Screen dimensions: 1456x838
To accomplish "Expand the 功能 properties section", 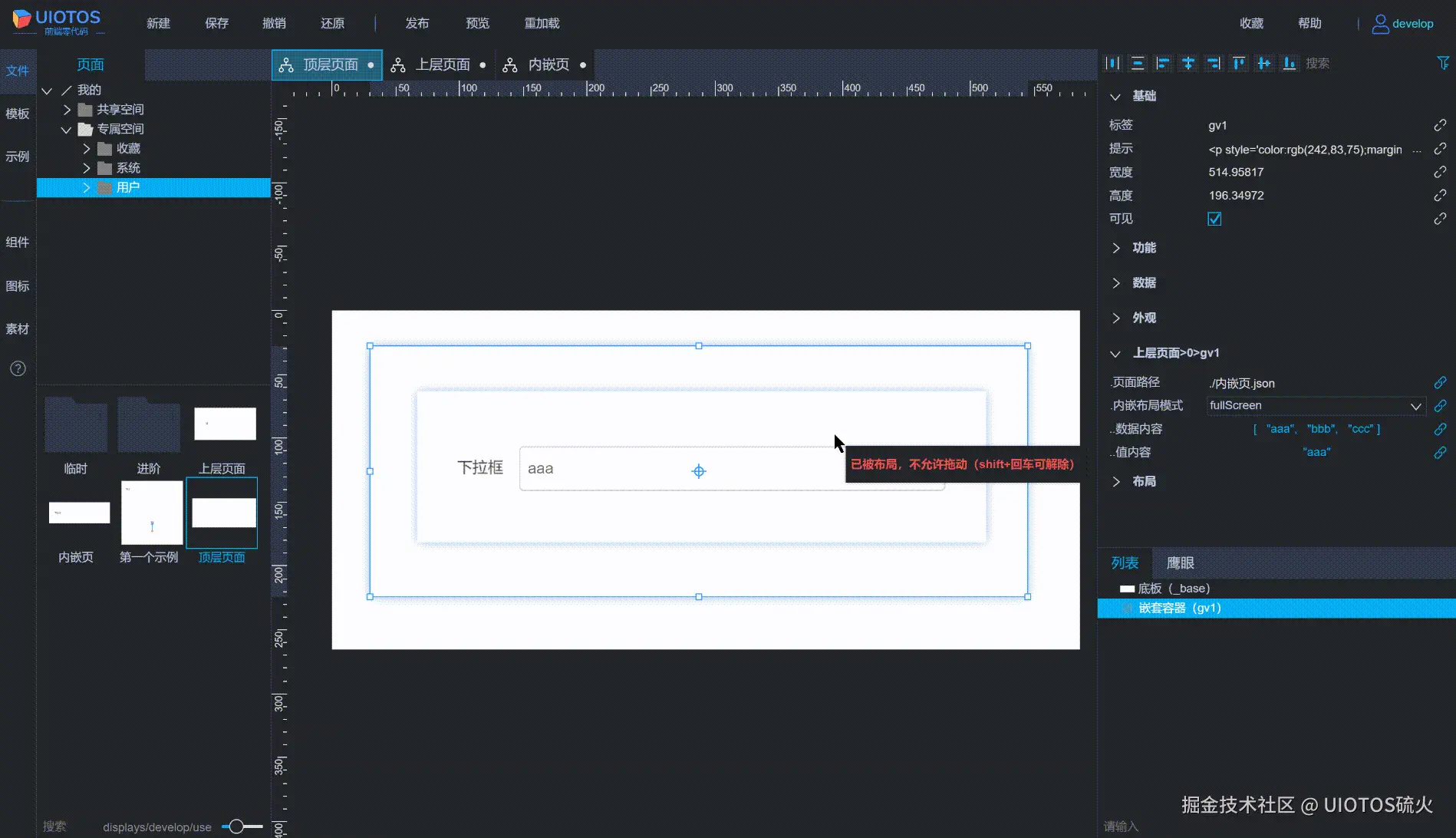I will click(1115, 248).
